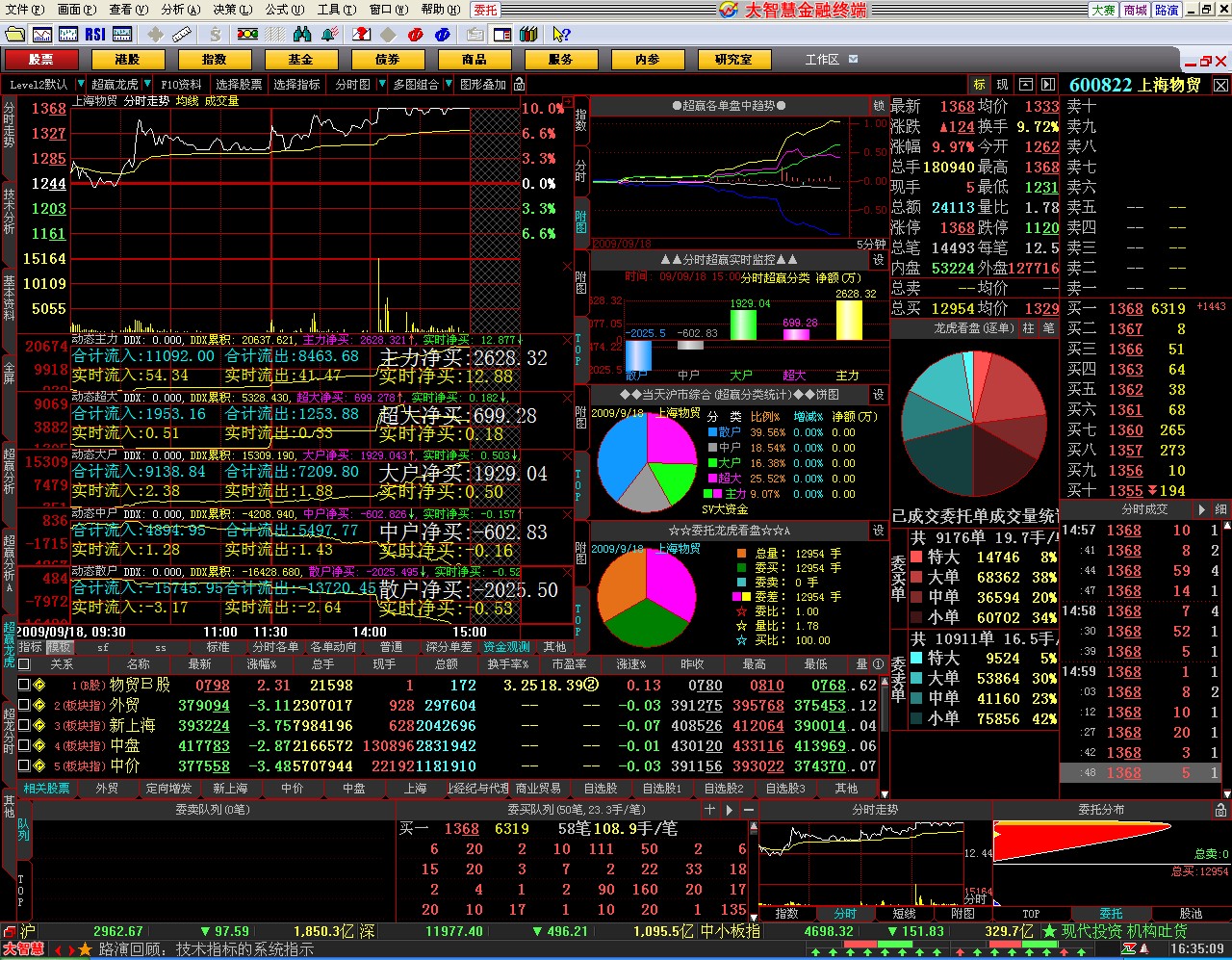Click the 大智慧 logo in status bar
The height and width of the screenshot is (960, 1232).
tap(23, 949)
